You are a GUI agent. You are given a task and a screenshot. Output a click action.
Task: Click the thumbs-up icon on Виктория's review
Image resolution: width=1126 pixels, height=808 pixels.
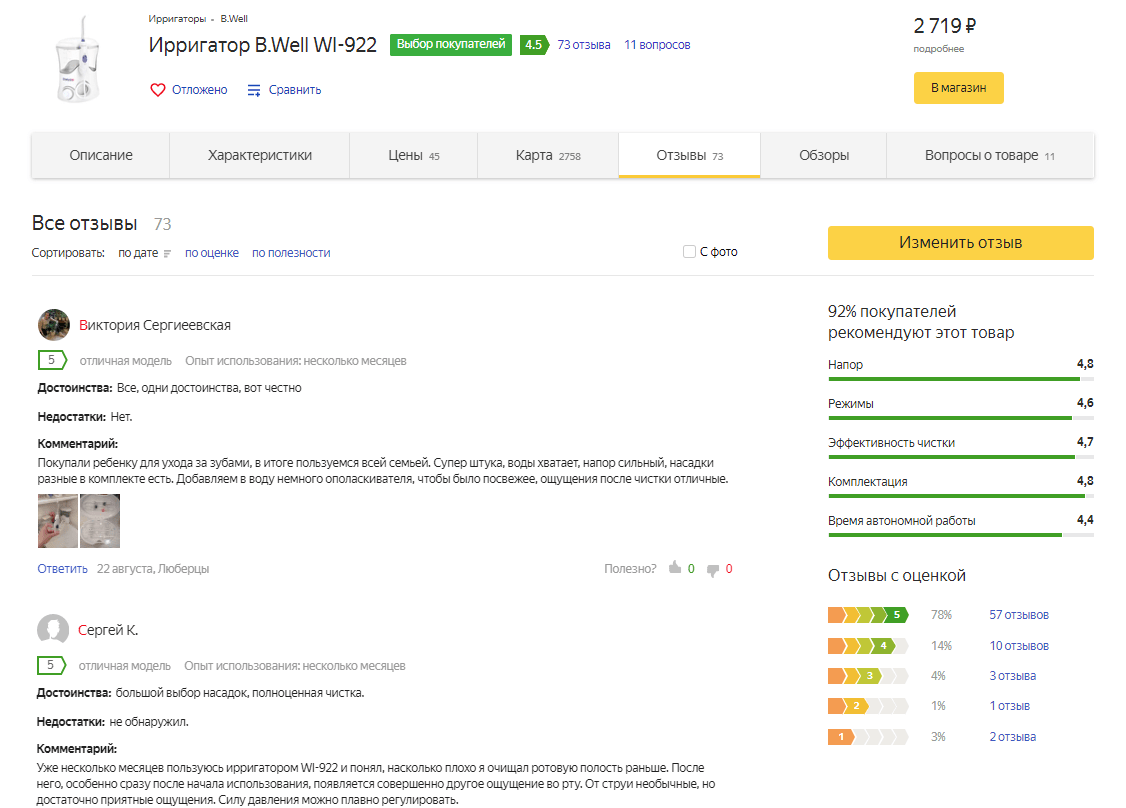[x=675, y=567]
